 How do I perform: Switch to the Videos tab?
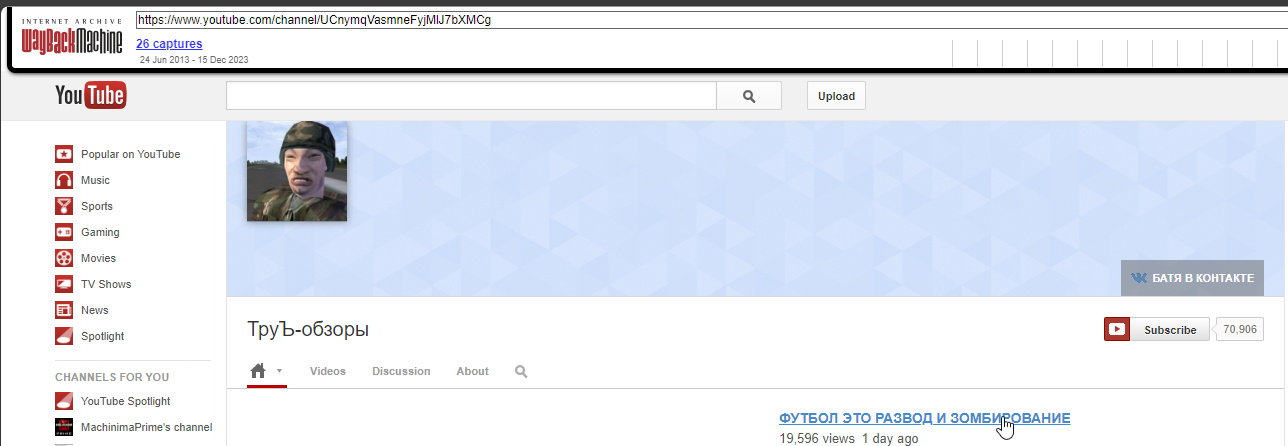(x=328, y=371)
